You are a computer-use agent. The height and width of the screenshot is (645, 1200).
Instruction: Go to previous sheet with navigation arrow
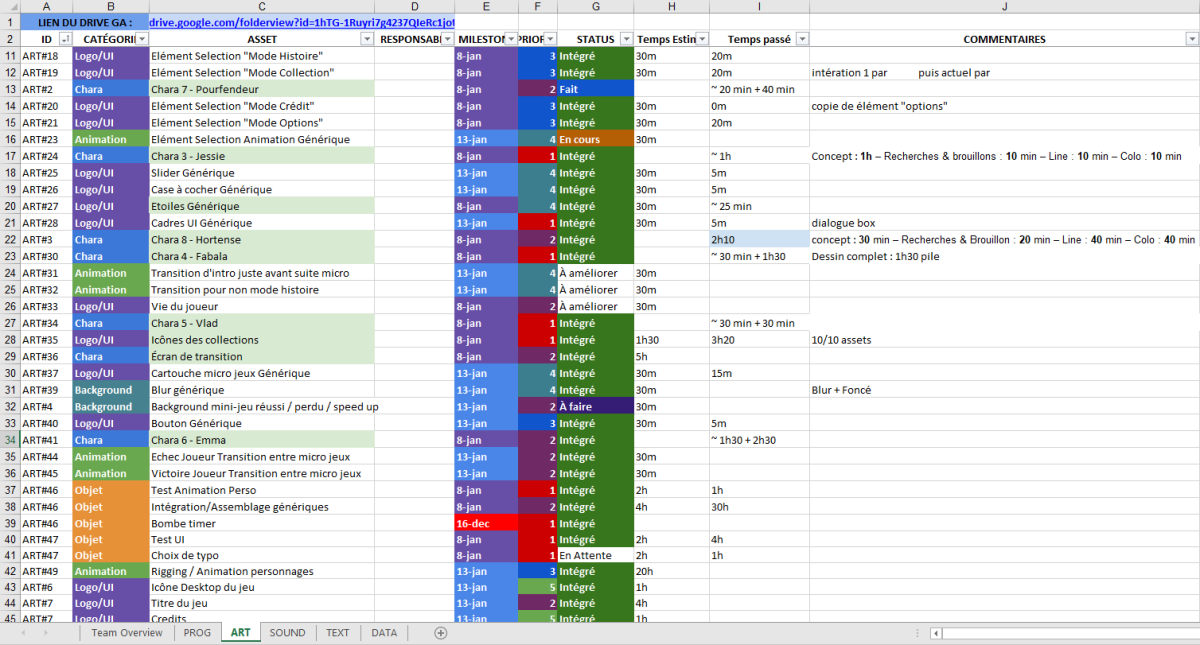coord(22,633)
